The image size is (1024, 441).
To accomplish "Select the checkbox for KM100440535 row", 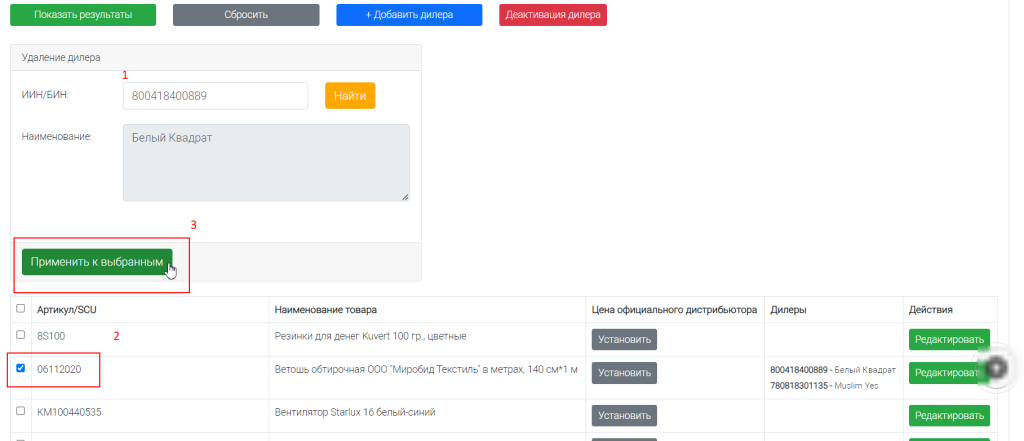I will click(x=21, y=410).
